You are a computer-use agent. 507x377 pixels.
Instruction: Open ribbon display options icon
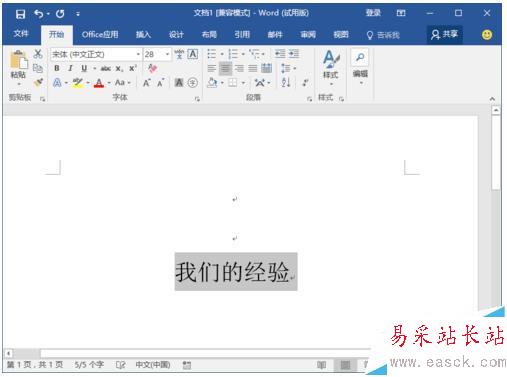pyautogui.click(x=401, y=13)
